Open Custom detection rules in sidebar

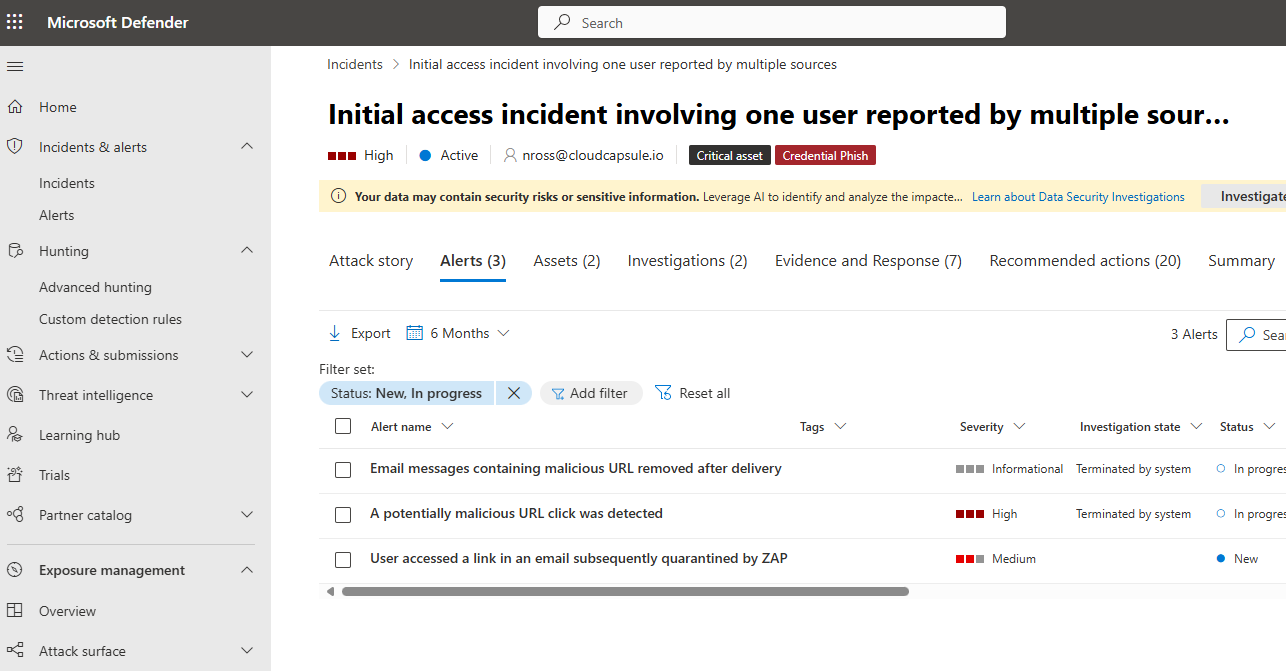(110, 319)
